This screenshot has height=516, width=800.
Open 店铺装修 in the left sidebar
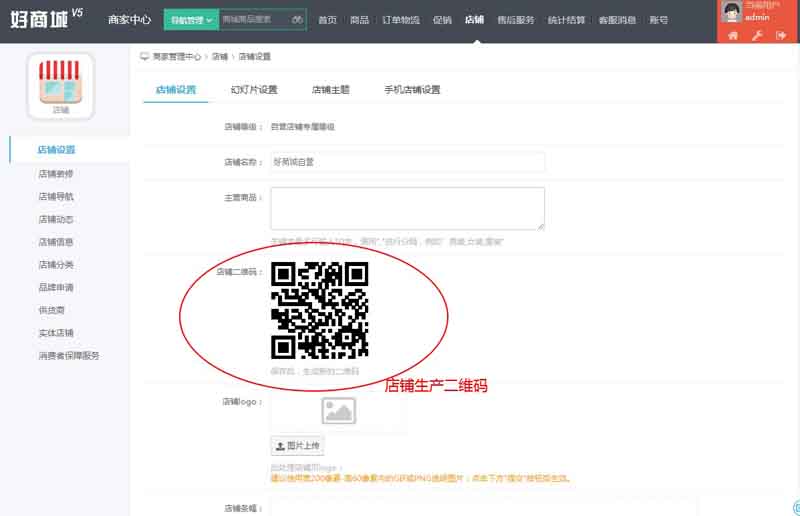(56, 173)
